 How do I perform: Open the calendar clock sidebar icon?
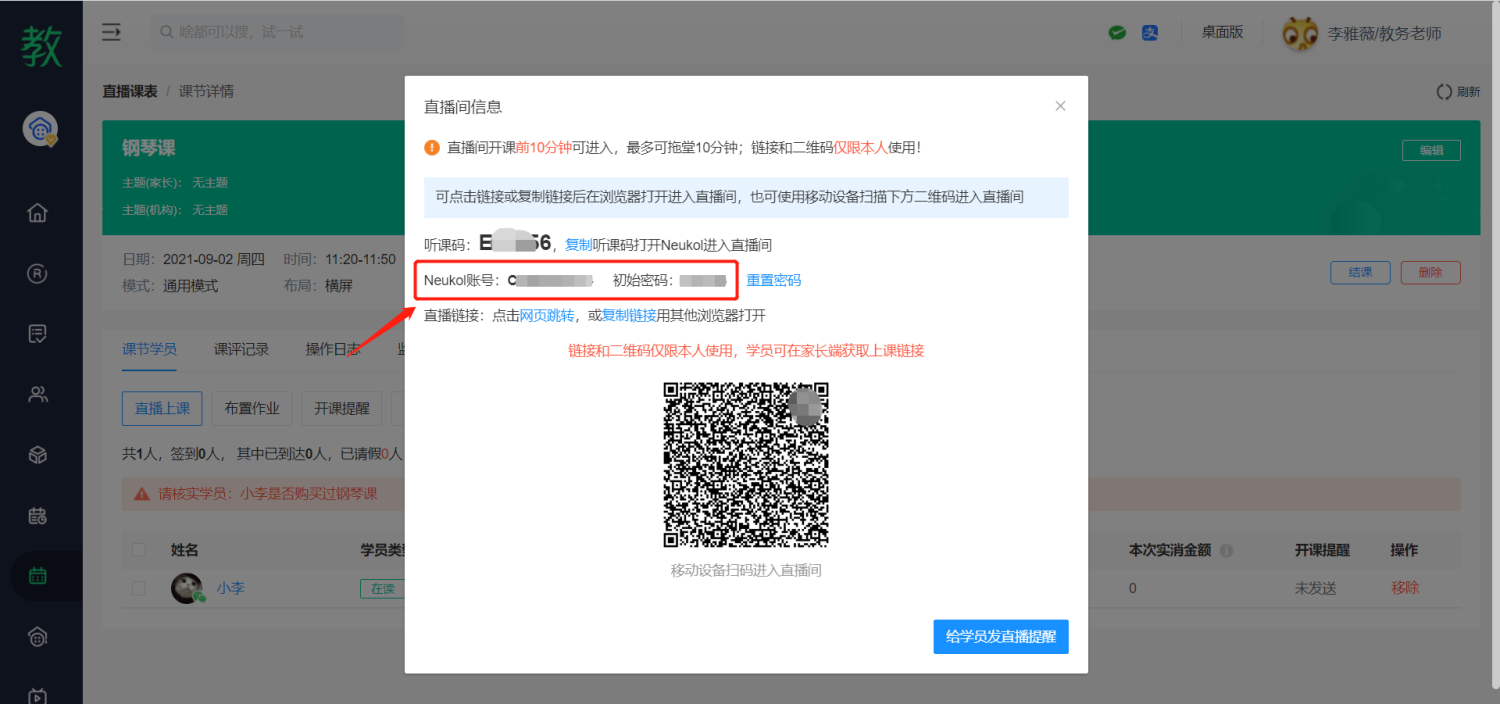point(38,516)
